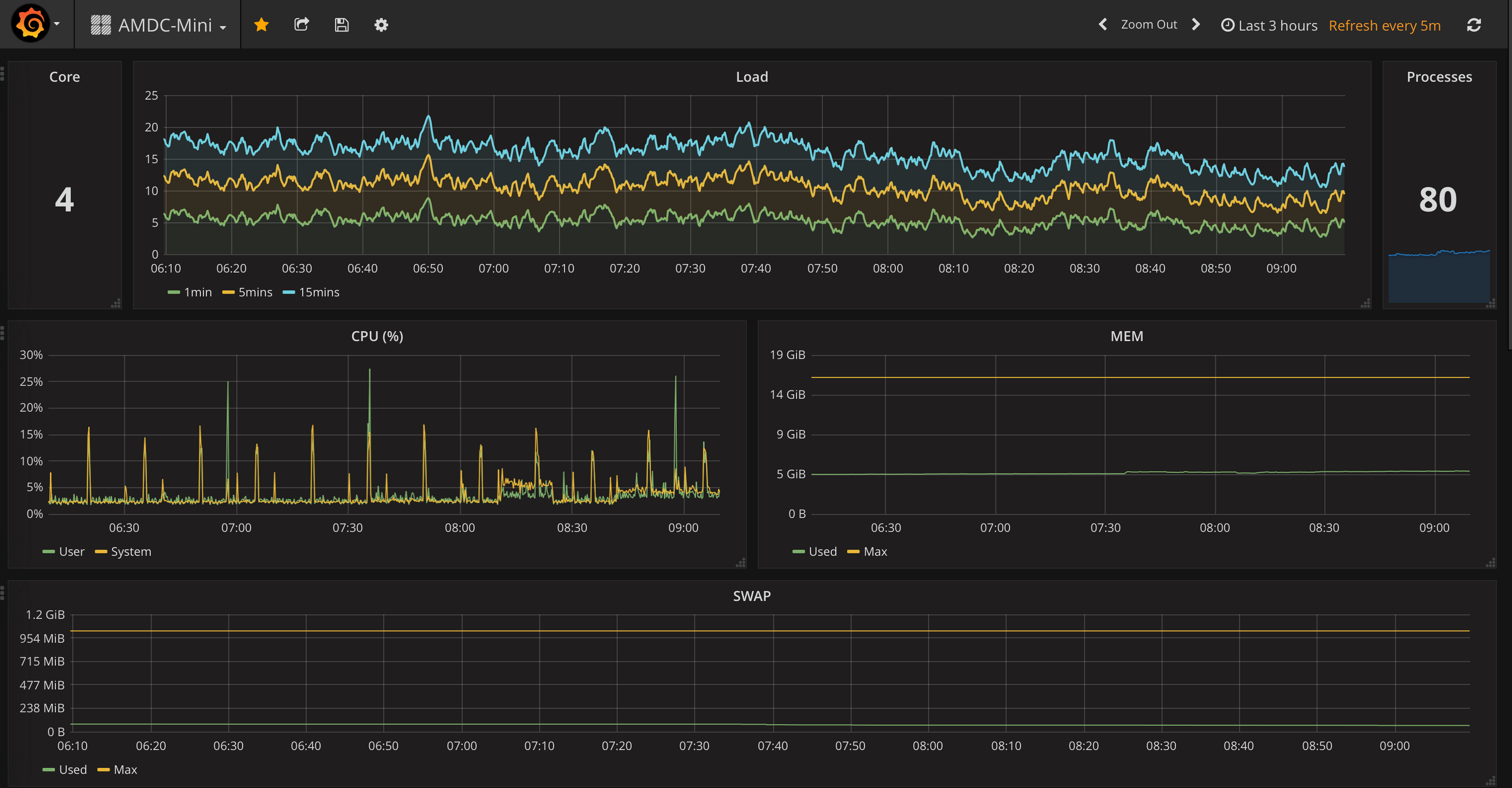Open the SWAP panel title menu
This screenshot has height=788, width=1512.
pos(752,596)
